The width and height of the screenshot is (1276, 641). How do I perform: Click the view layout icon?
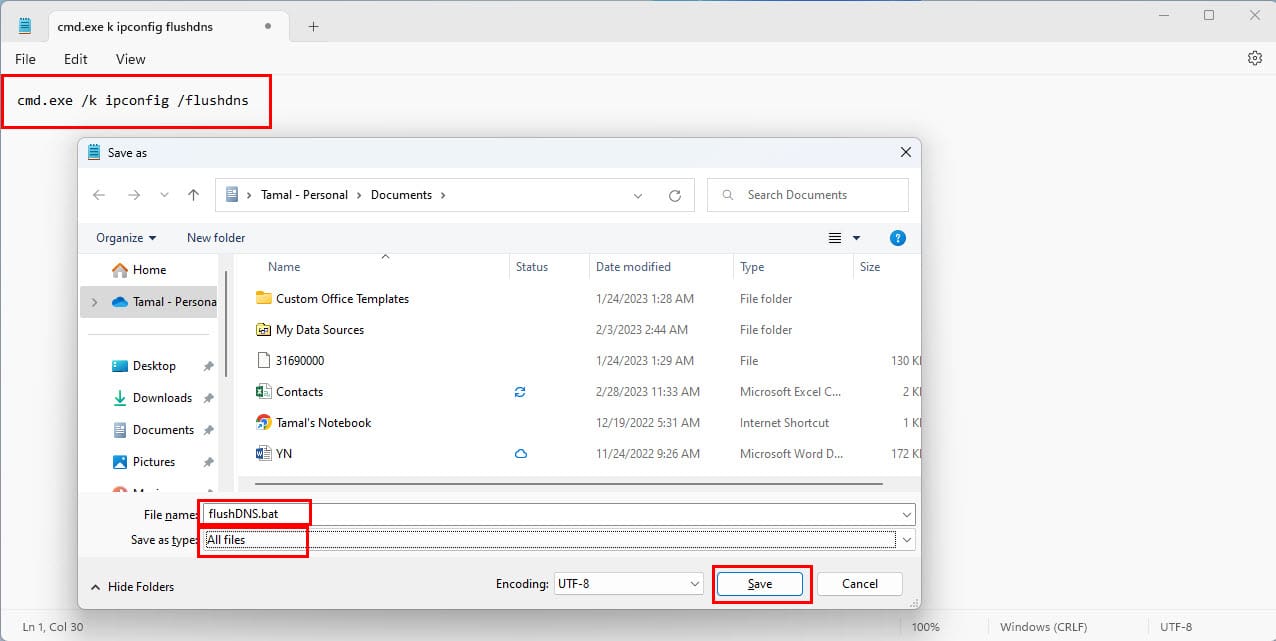point(835,238)
